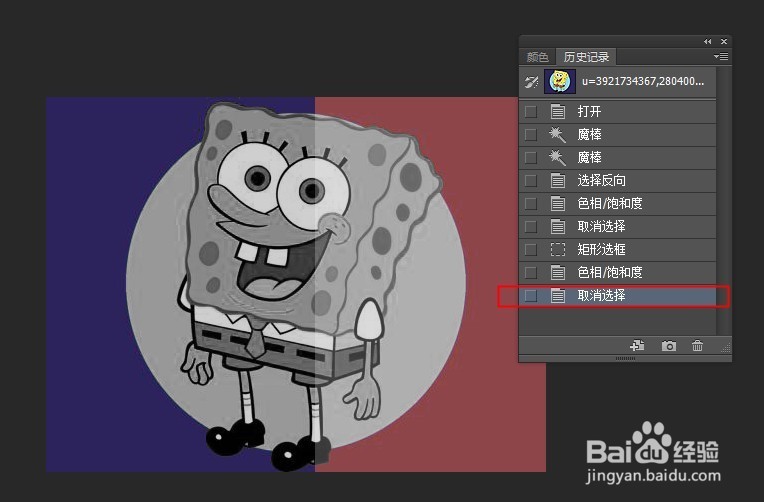The width and height of the screenshot is (764, 502).
Task: Delete current state with trash icon
Action: click(697, 346)
